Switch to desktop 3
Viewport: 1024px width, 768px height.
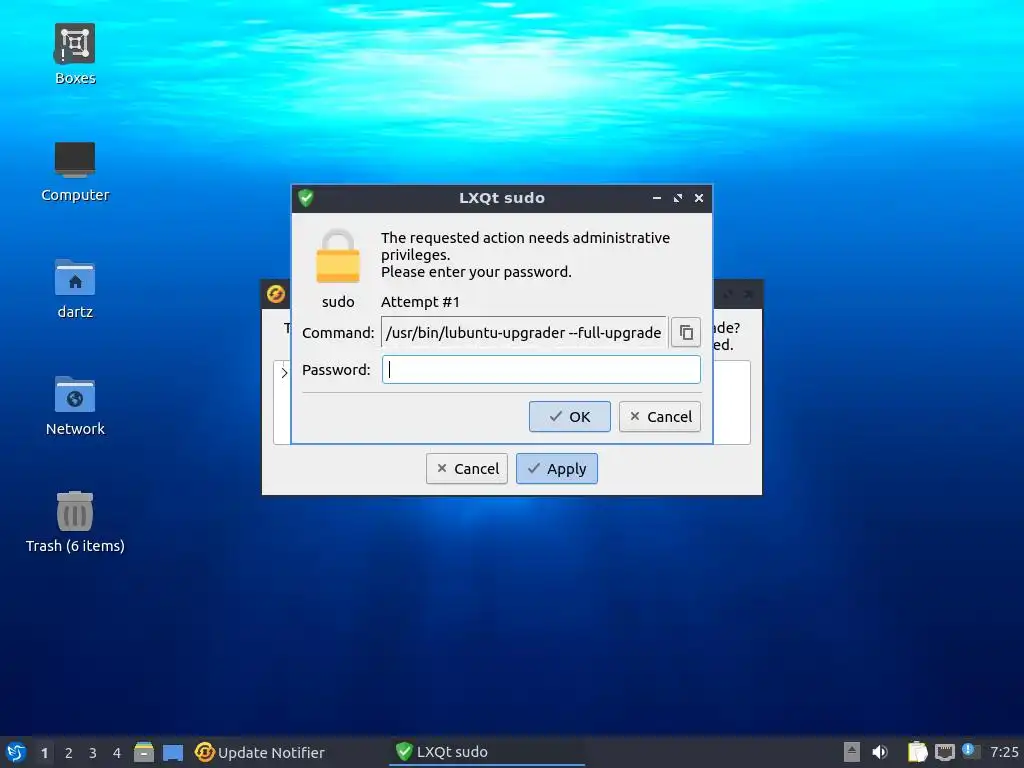tap(93, 753)
